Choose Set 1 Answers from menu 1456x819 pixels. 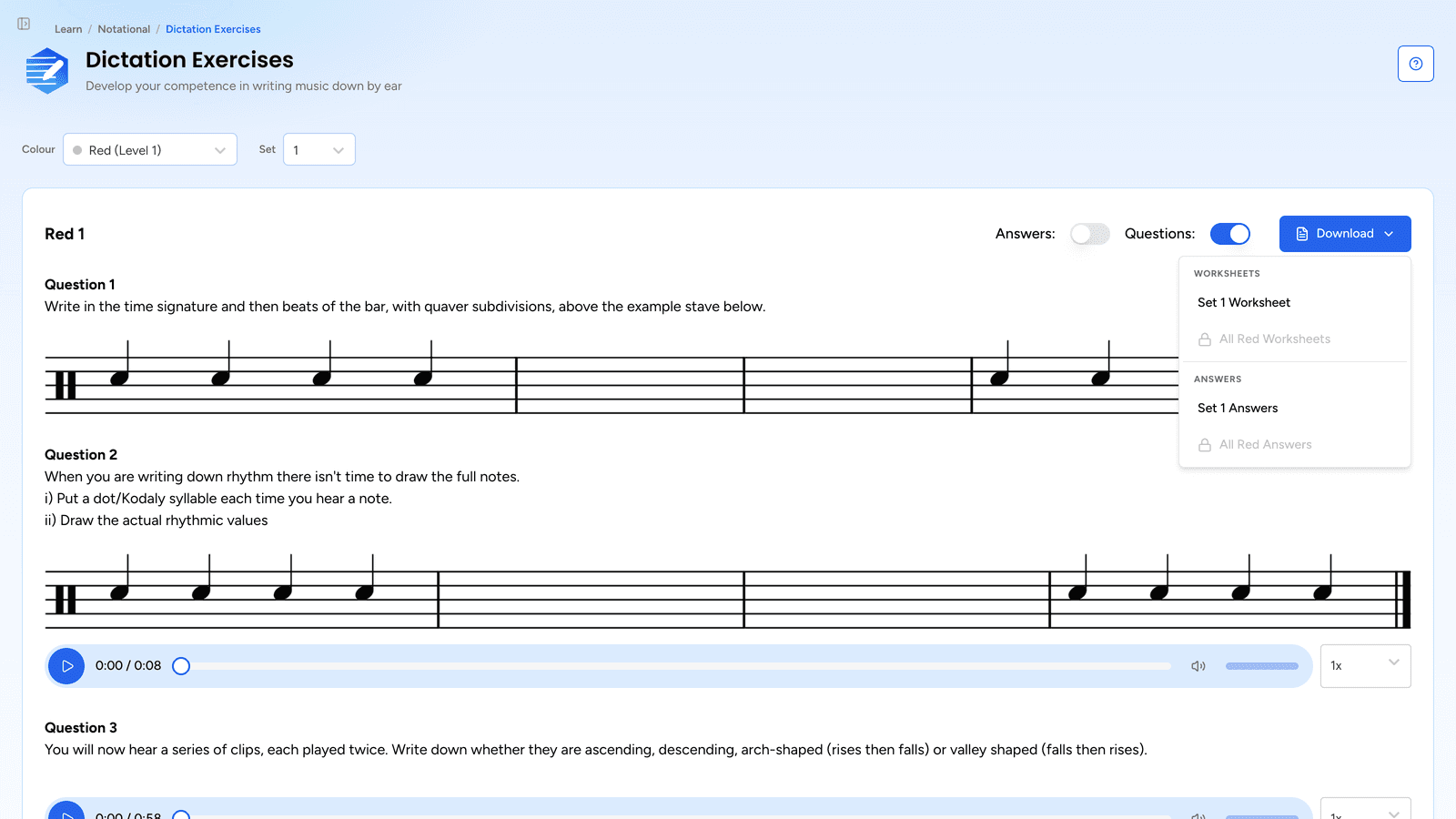point(1294,409)
